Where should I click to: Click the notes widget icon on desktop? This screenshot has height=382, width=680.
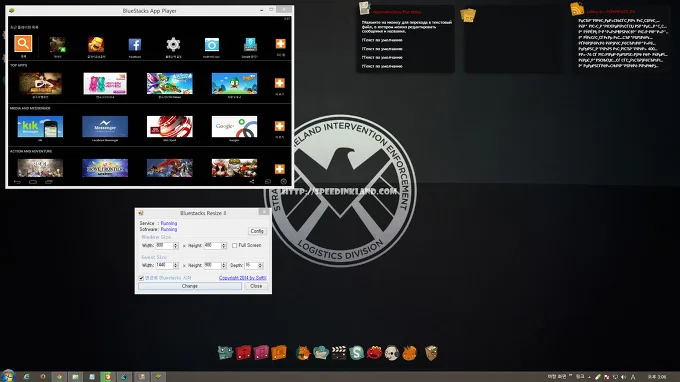[365, 8]
